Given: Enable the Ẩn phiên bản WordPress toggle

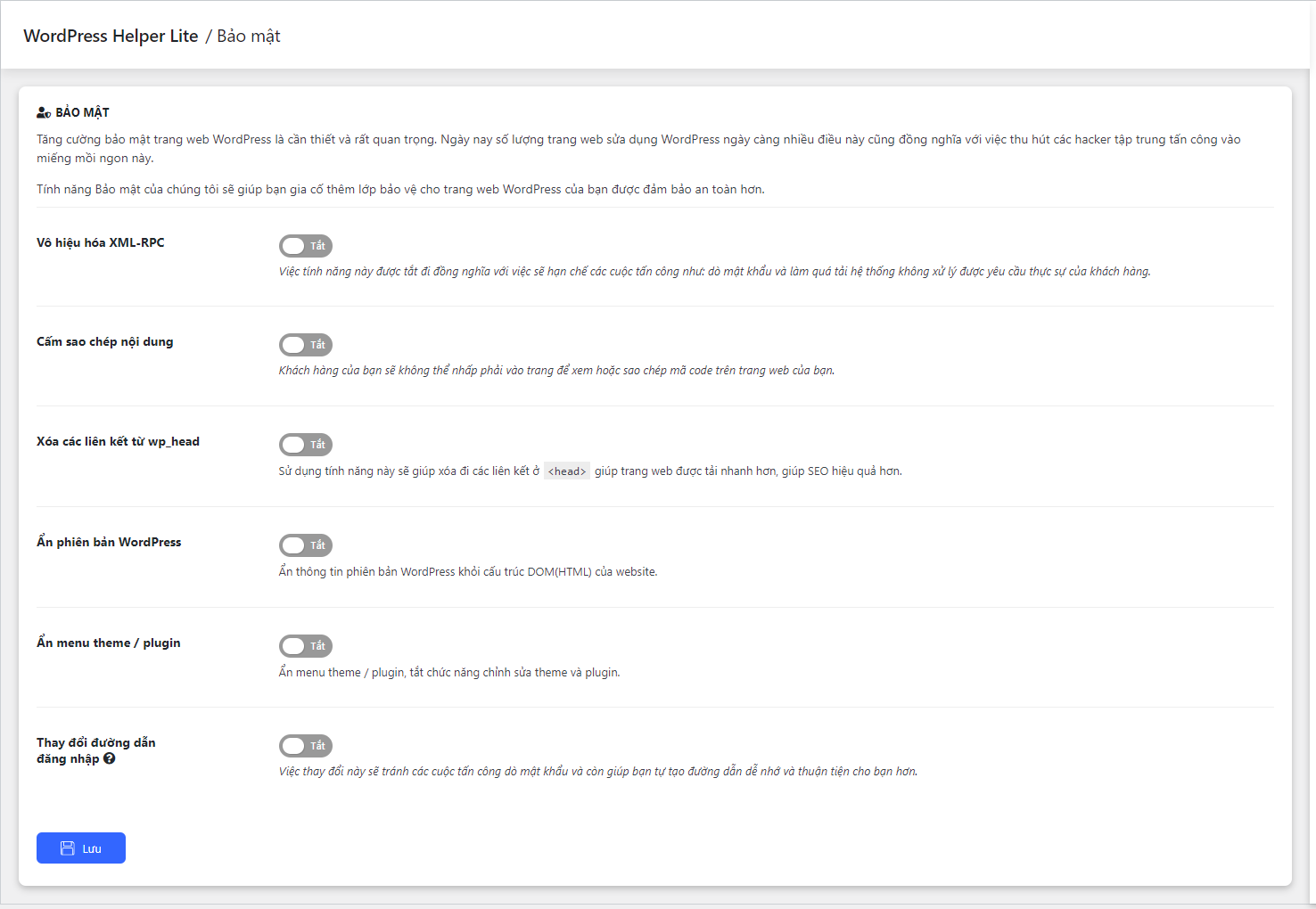Looking at the screenshot, I should point(305,545).
